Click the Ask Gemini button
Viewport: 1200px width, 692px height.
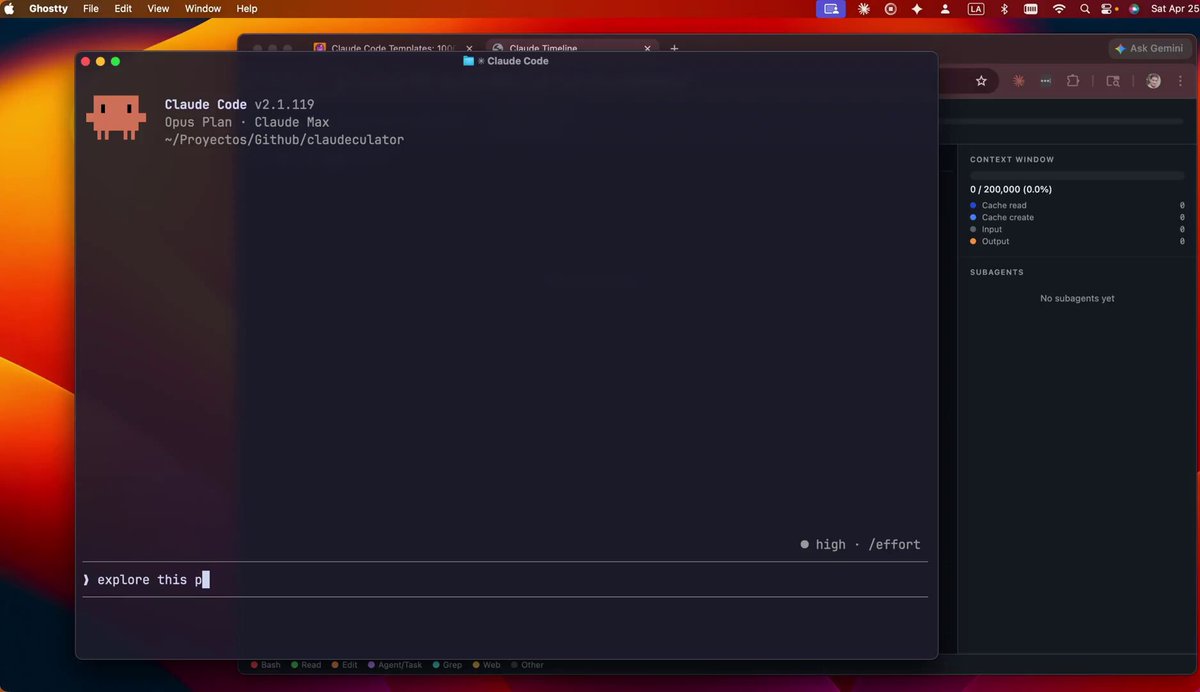tap(1148, 48)
